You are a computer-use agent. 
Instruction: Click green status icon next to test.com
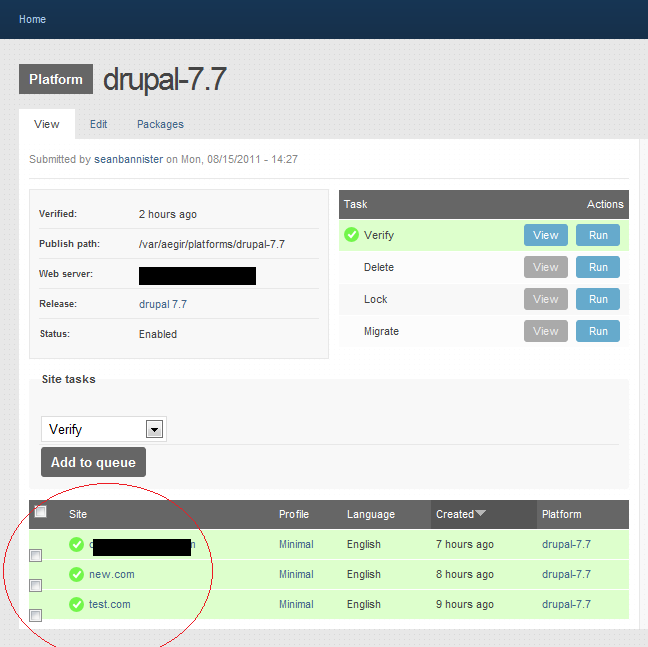[76, 604]
